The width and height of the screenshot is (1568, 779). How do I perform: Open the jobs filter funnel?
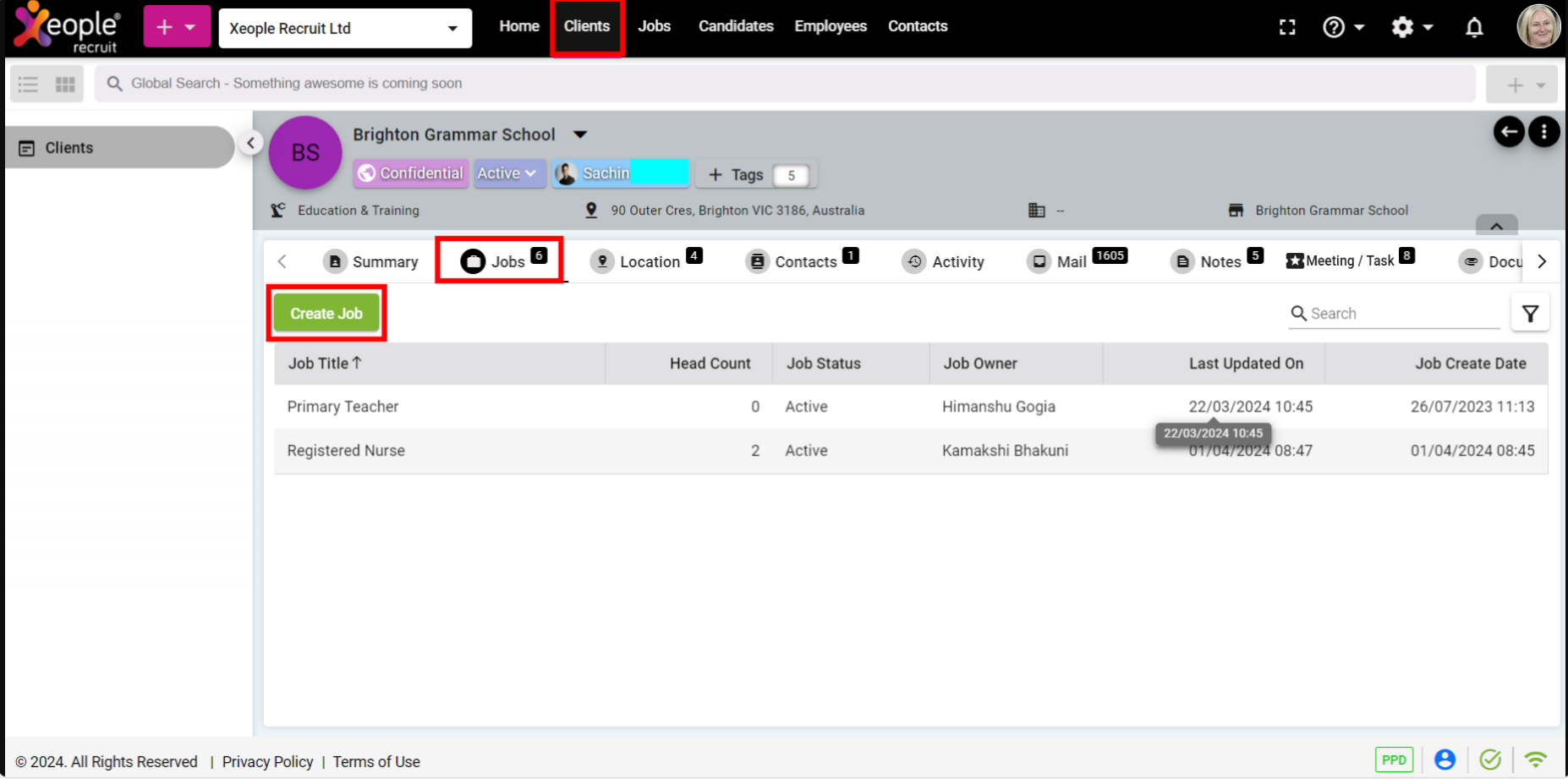tap(1530, 314)
